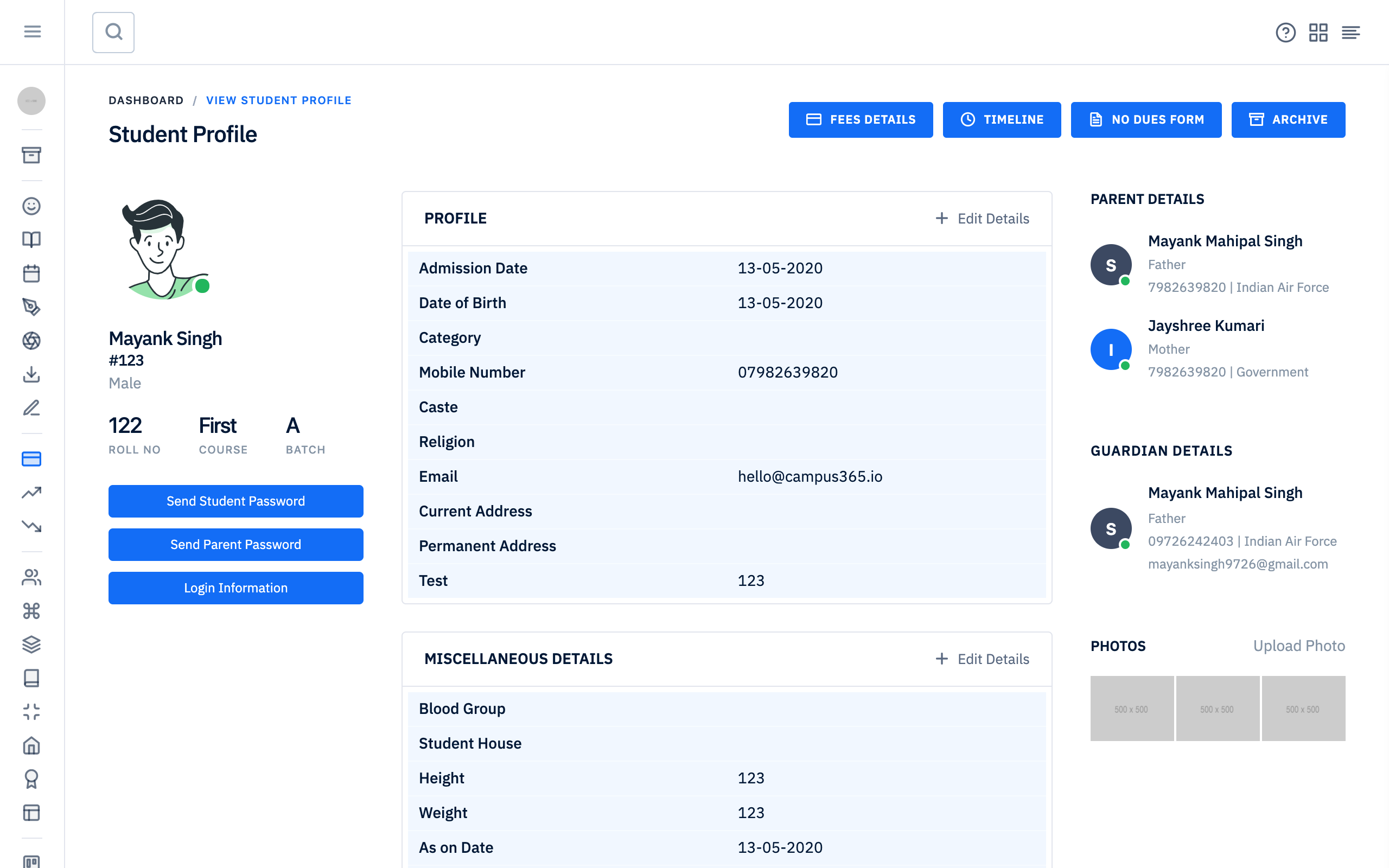Expand Edit Details in Profile section
This screenshot has height=868, width=1389.
(x=982, y=218)
